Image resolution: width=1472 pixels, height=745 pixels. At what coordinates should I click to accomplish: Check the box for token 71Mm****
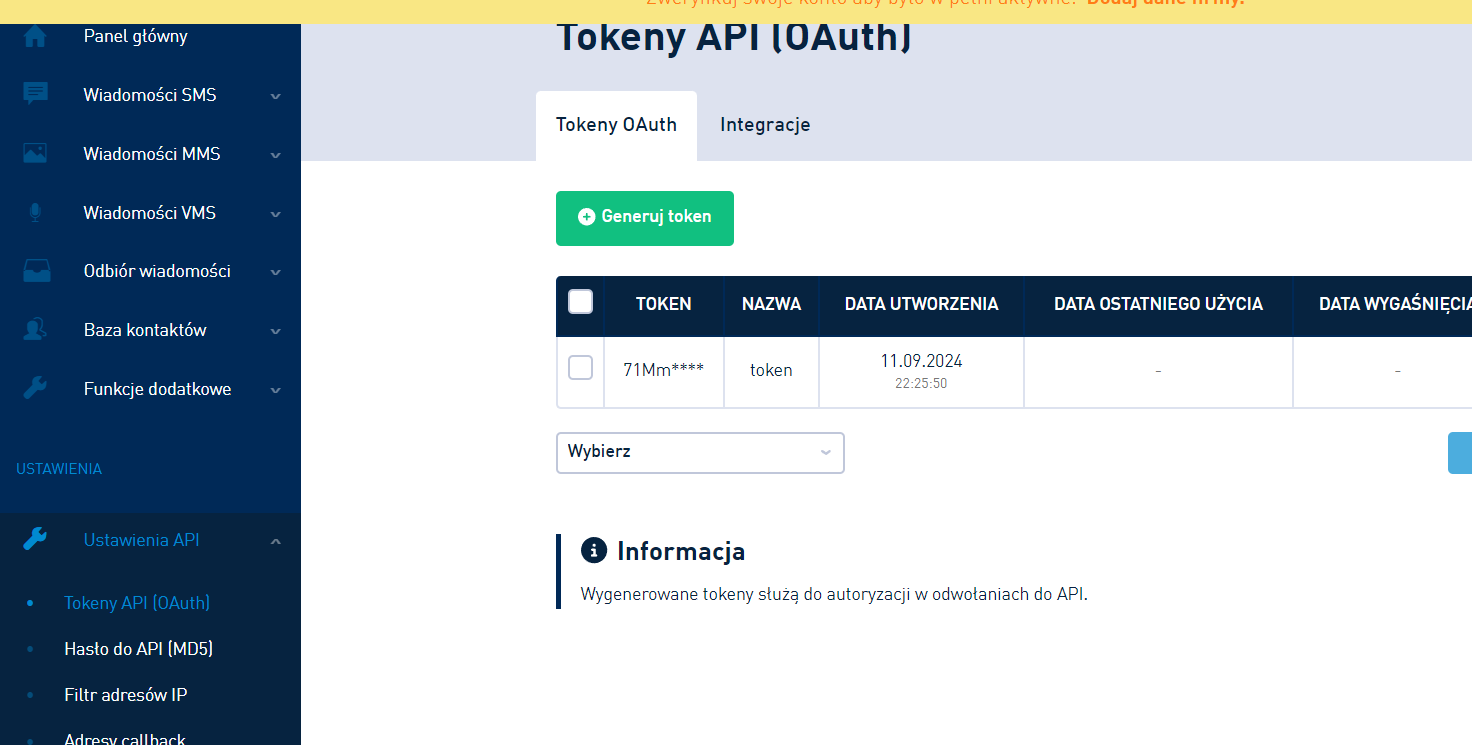tap(580, 368)
